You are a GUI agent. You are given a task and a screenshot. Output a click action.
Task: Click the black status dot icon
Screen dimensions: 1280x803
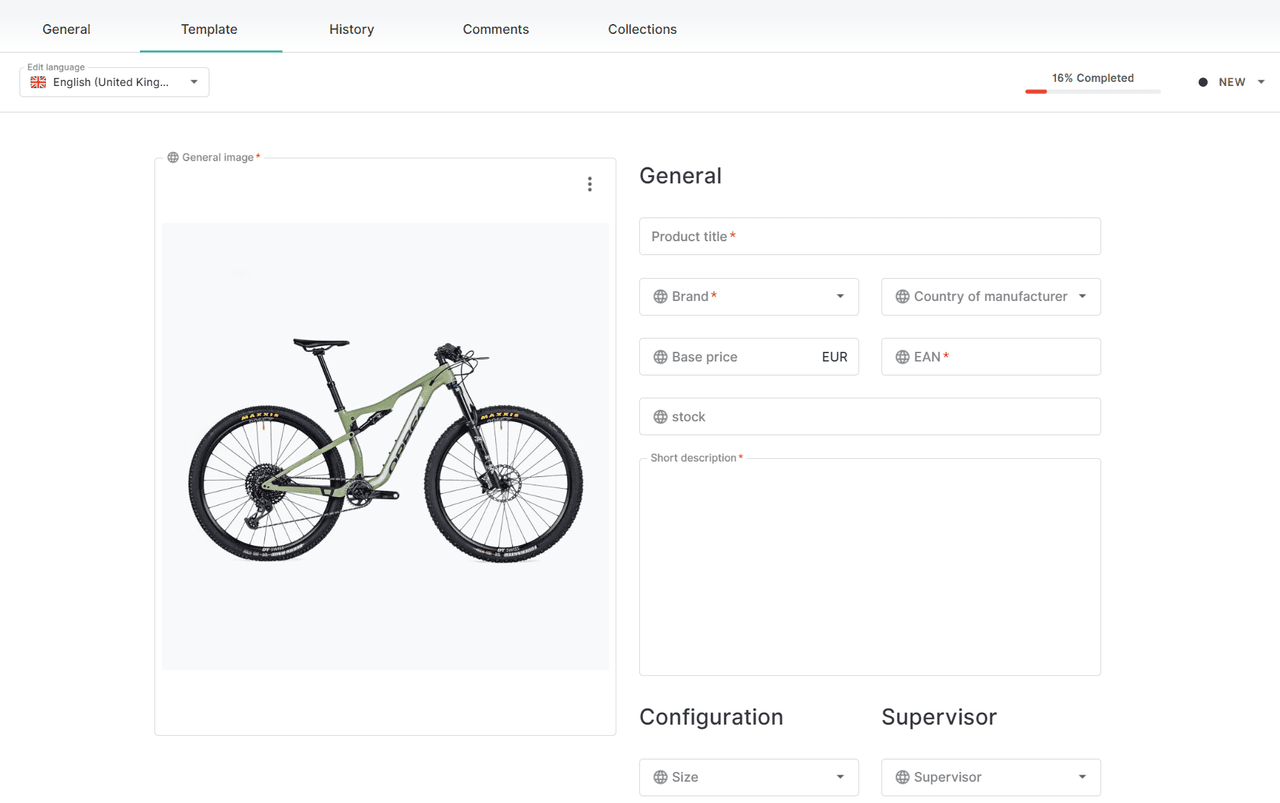(1203, 82)
